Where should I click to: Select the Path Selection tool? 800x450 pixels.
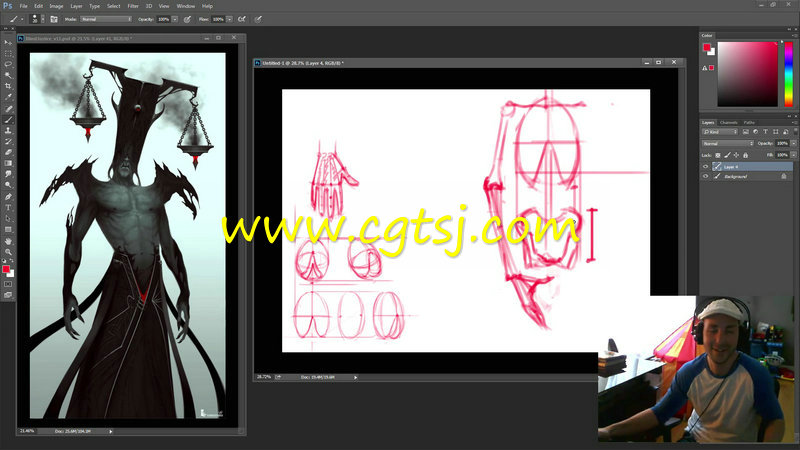(x=8, y=218)
